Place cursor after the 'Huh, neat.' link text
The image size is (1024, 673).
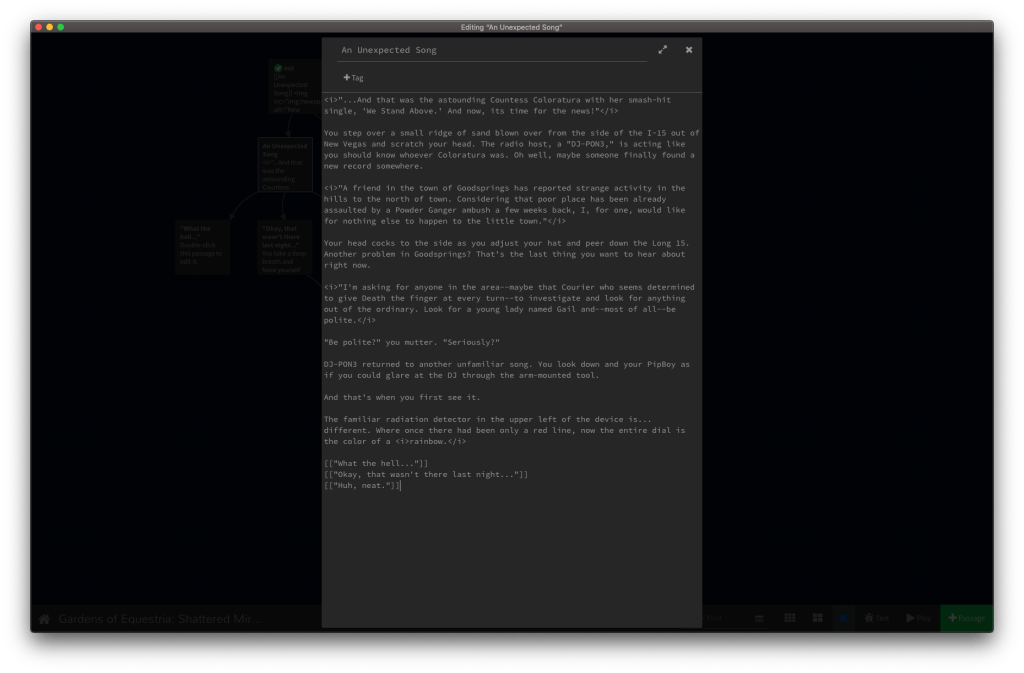pos(401,486)
